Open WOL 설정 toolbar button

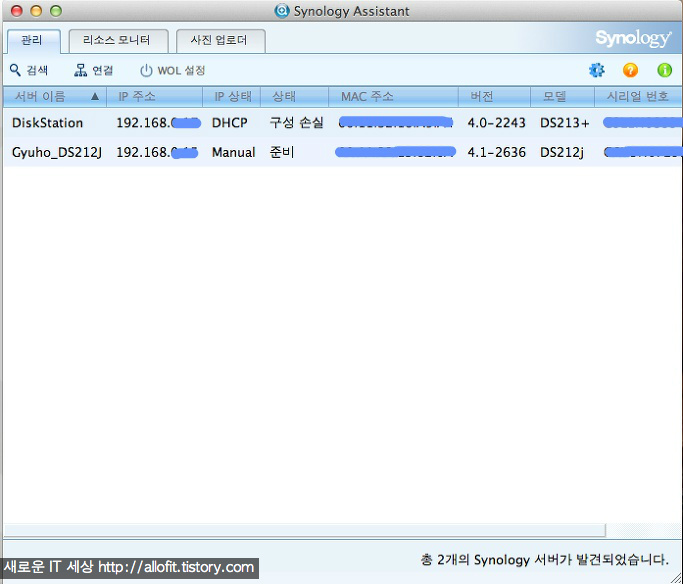pos(172,70)
